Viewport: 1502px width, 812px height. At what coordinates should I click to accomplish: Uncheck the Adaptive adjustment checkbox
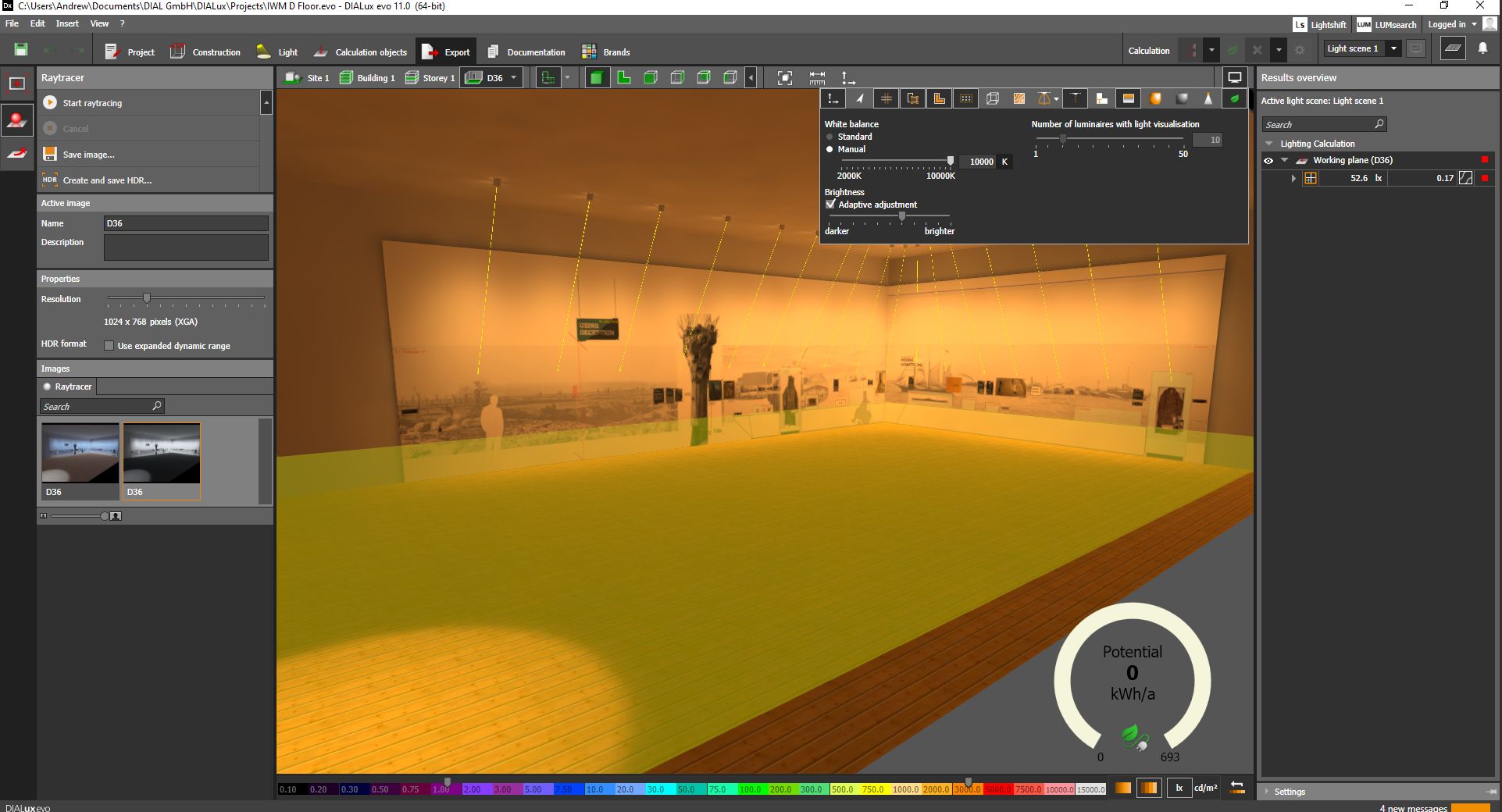(830, 205)
